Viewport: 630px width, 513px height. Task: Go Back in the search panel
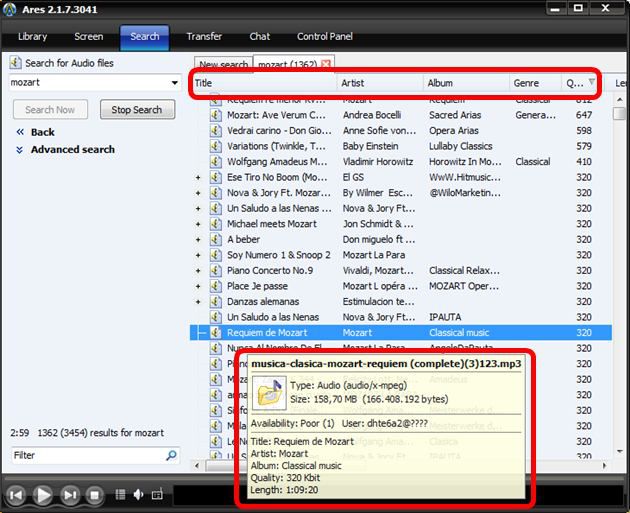tap(43, 132)
